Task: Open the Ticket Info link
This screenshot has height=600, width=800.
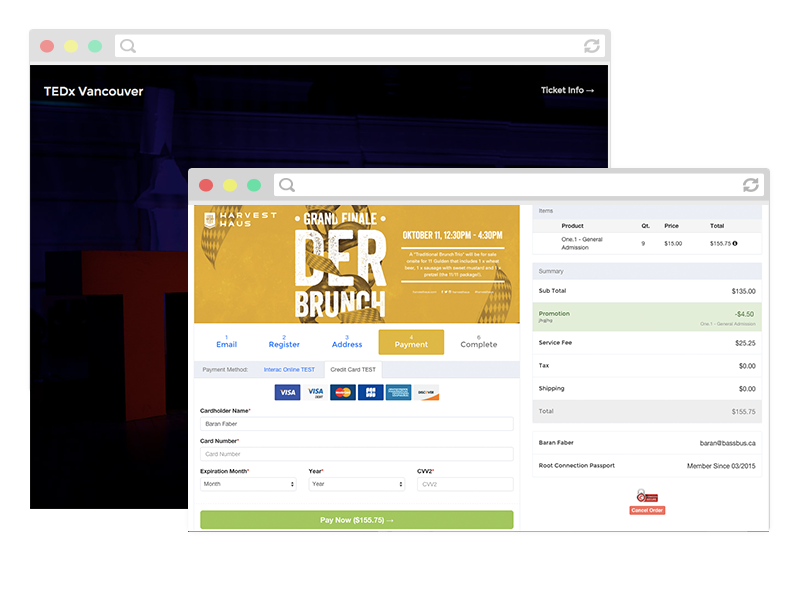Action: 567,90
